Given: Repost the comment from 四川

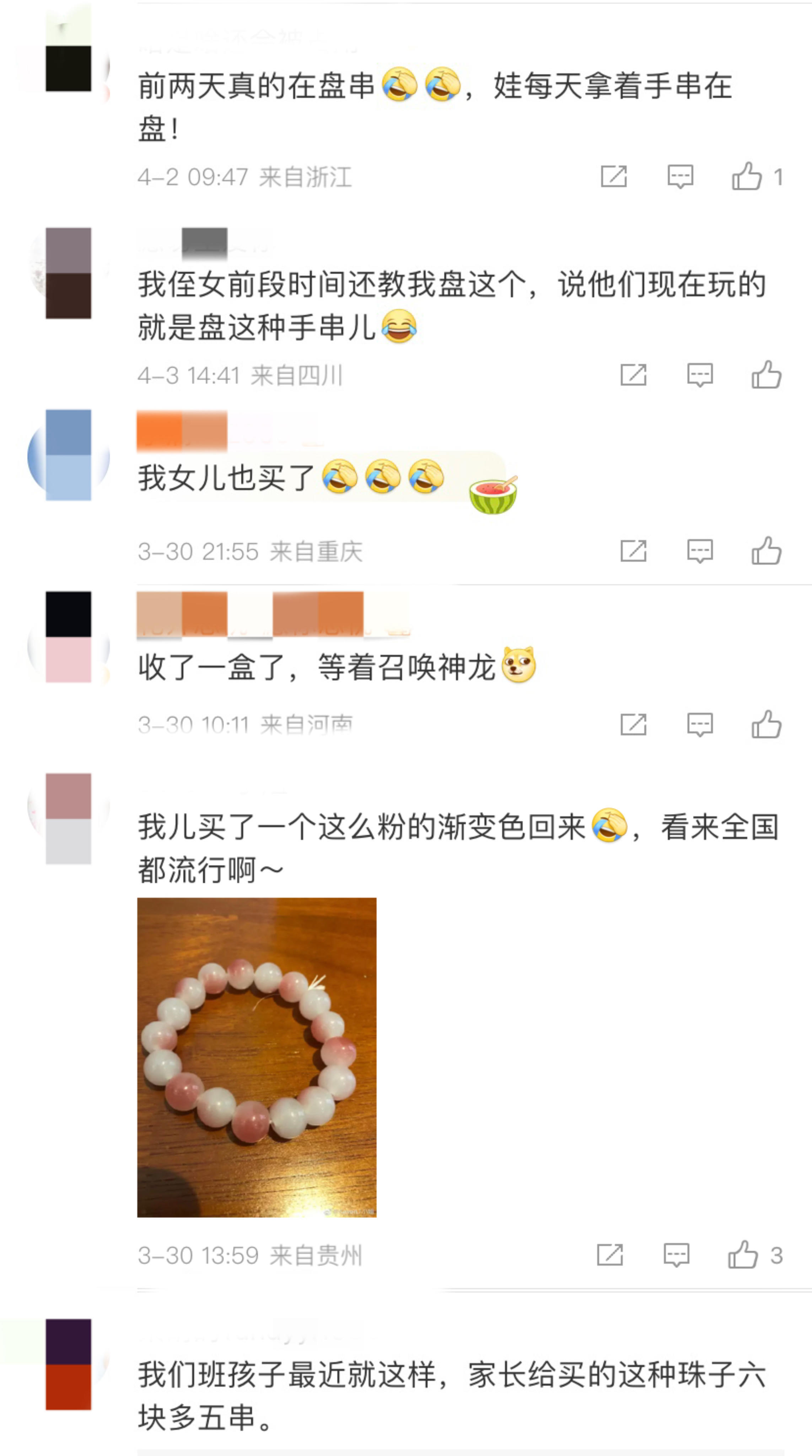Looking at the screenshot, I should click(634, 375).
